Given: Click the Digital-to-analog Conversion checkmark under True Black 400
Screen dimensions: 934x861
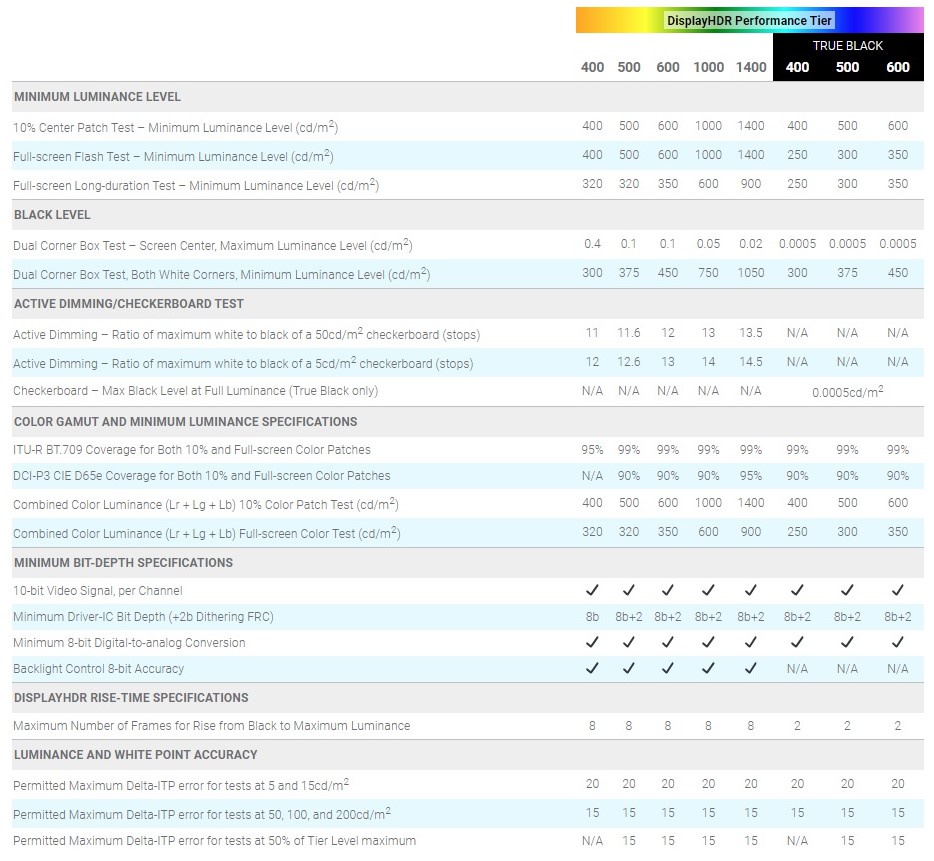Looking at the screenshot, I should click(x=797, y=642).
